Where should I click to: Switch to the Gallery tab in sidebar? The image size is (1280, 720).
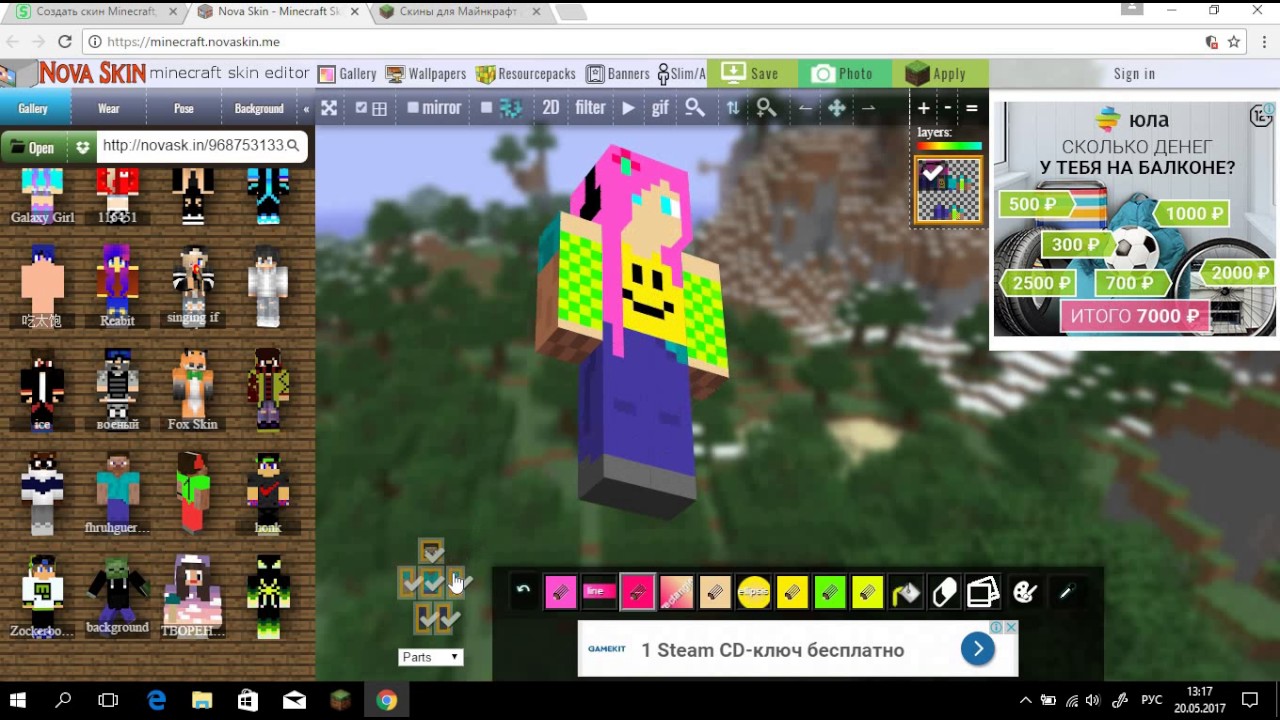(x=33, y=108)
